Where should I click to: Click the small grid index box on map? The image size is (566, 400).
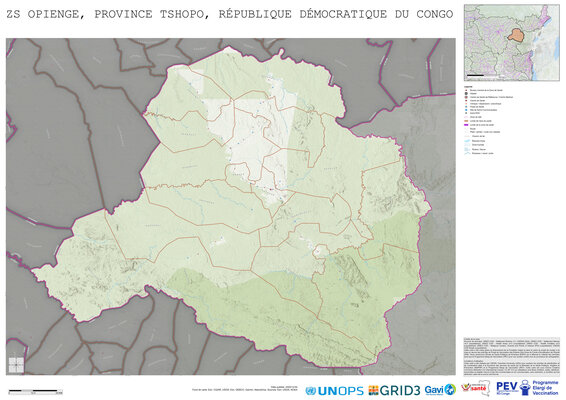click(x=16, y=365)
